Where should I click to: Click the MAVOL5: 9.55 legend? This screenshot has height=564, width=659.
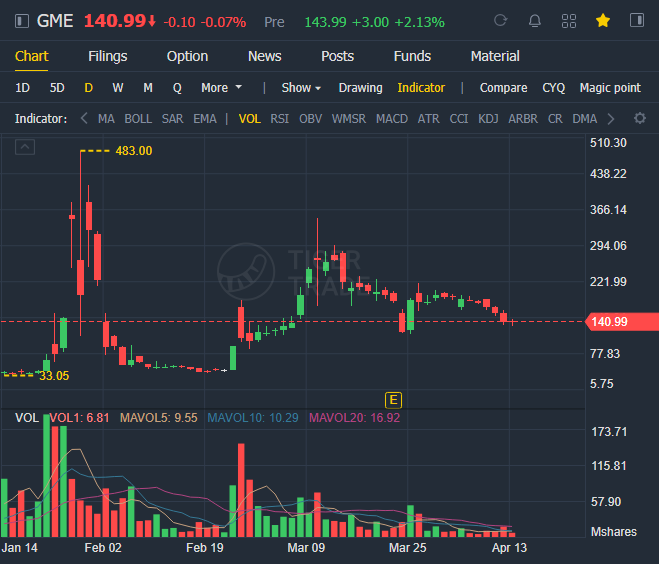tap(158, 418)
